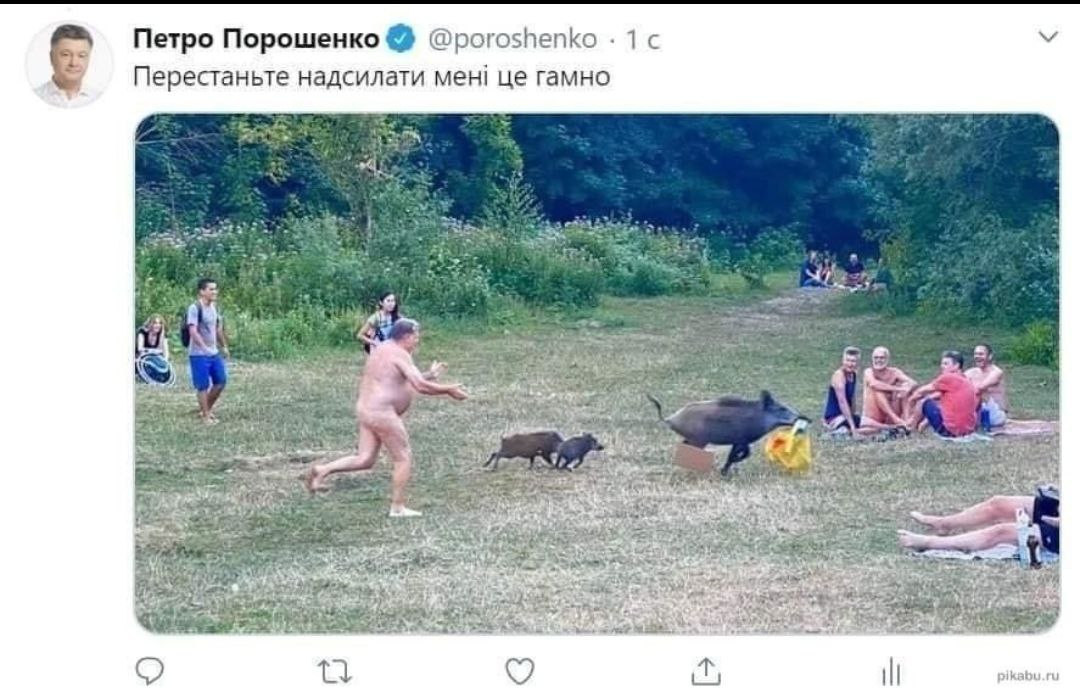View tweet analytics bar chart icon

click(891, 671)
